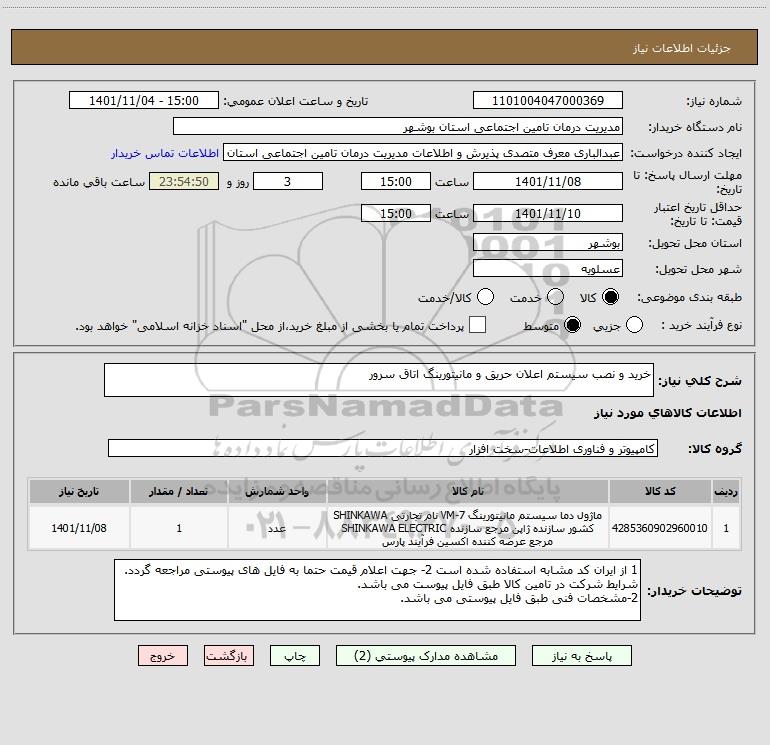Click the پاسخ به نیاز button
770x745 pixels.
pyautogui.click(x=582, y=656)
